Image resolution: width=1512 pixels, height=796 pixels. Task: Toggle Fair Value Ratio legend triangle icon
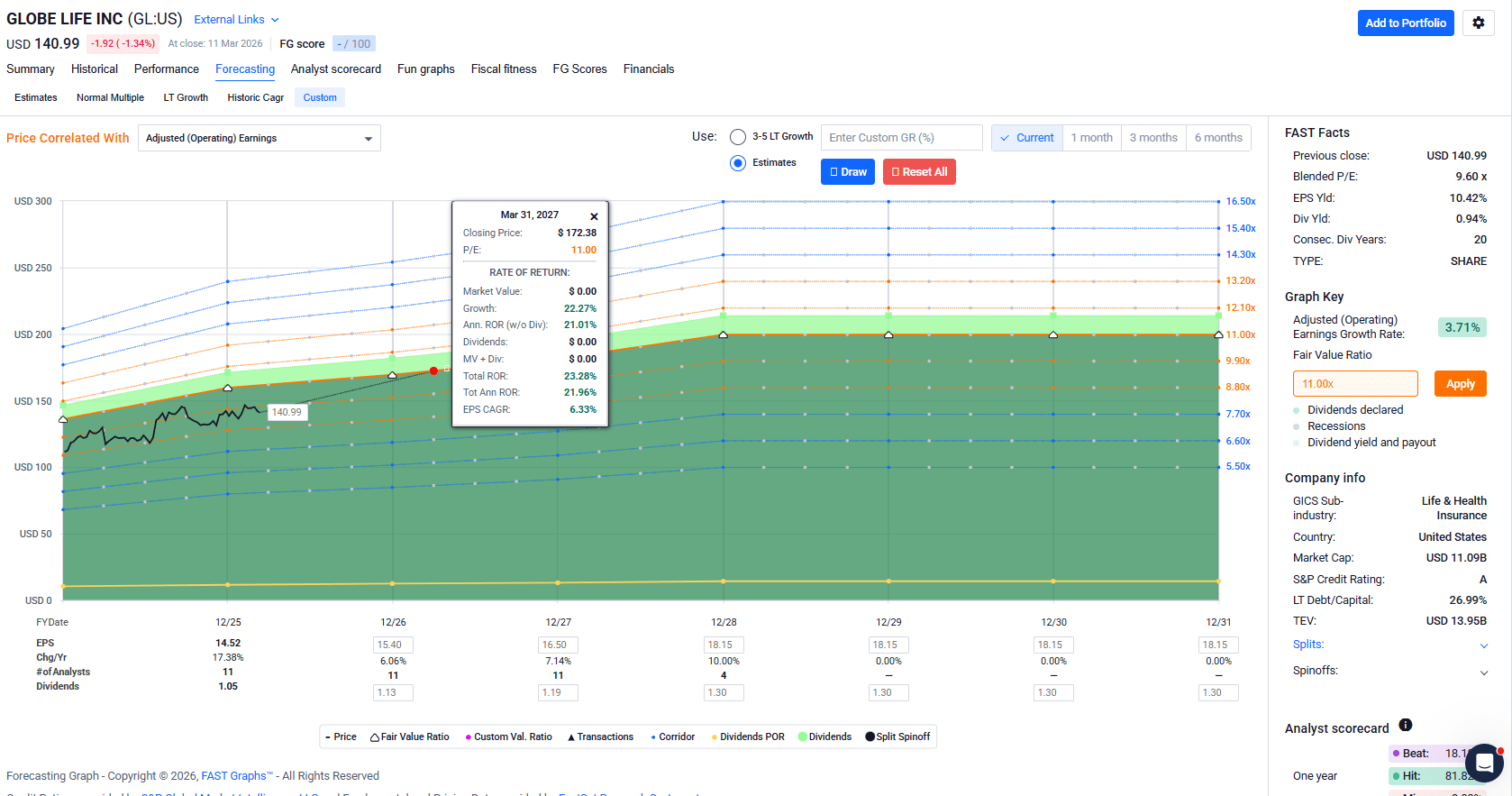(375, 737)
